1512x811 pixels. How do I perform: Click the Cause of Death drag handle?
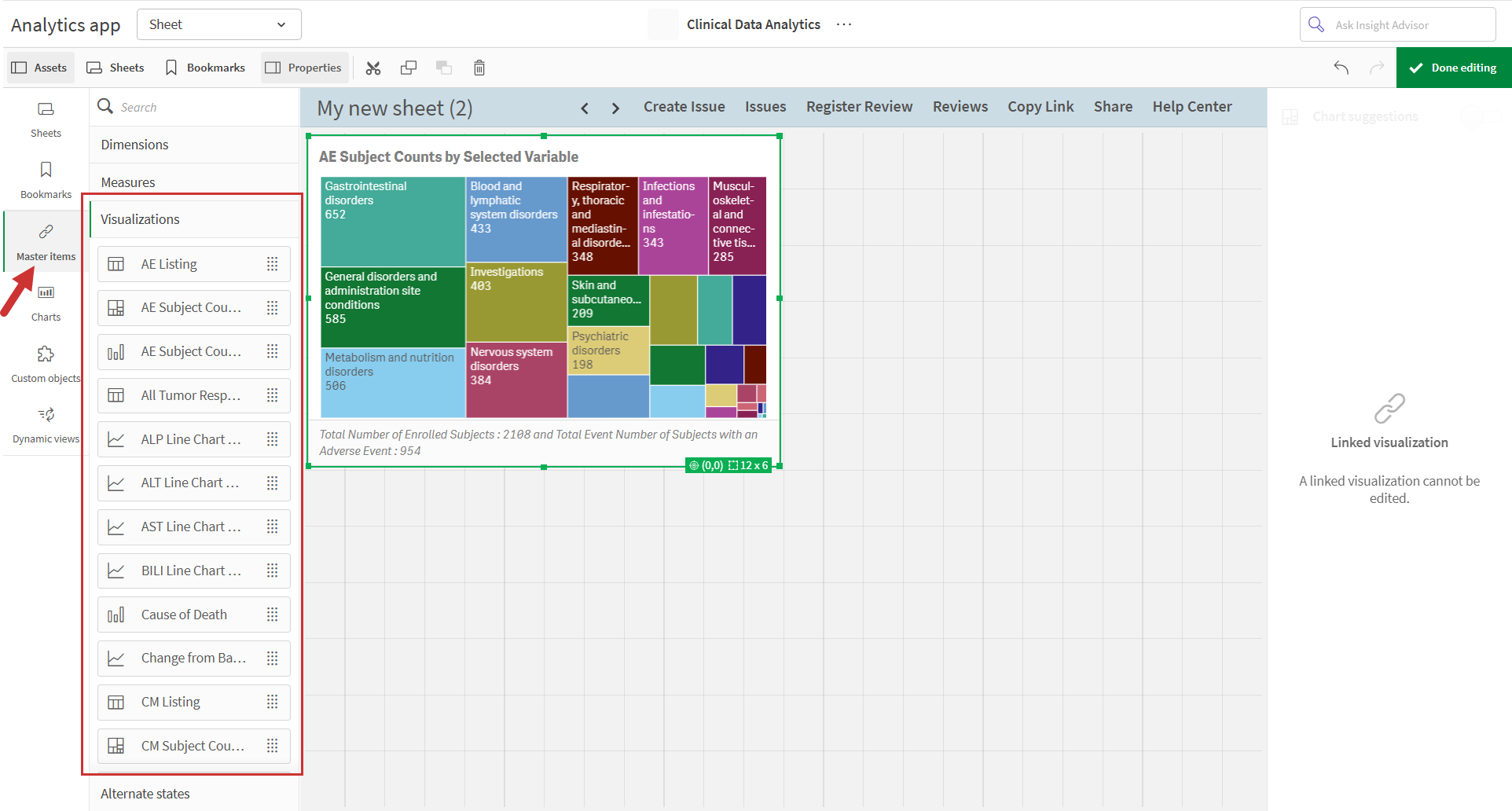tap(273, 615)
